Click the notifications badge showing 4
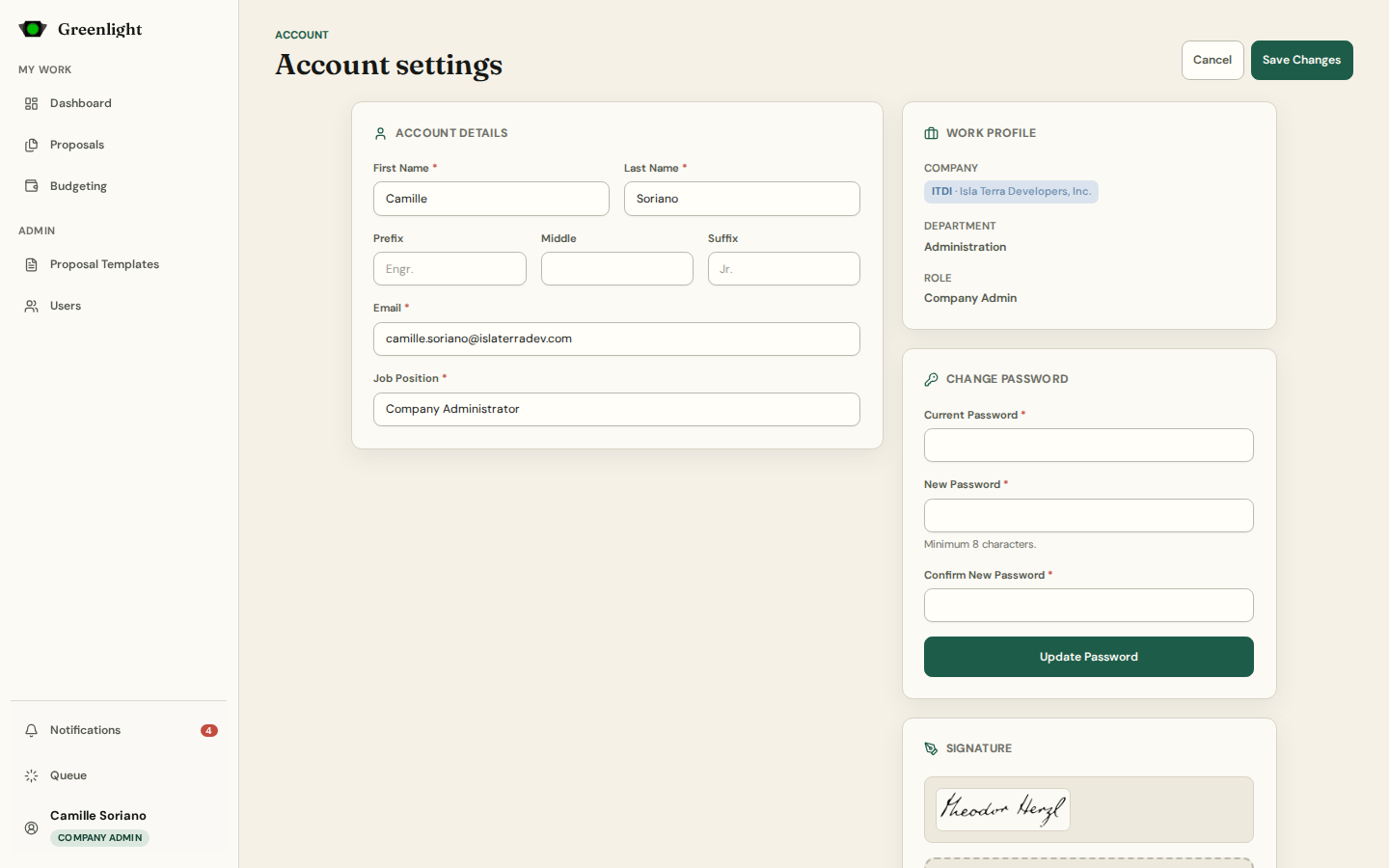 point(209,730)
